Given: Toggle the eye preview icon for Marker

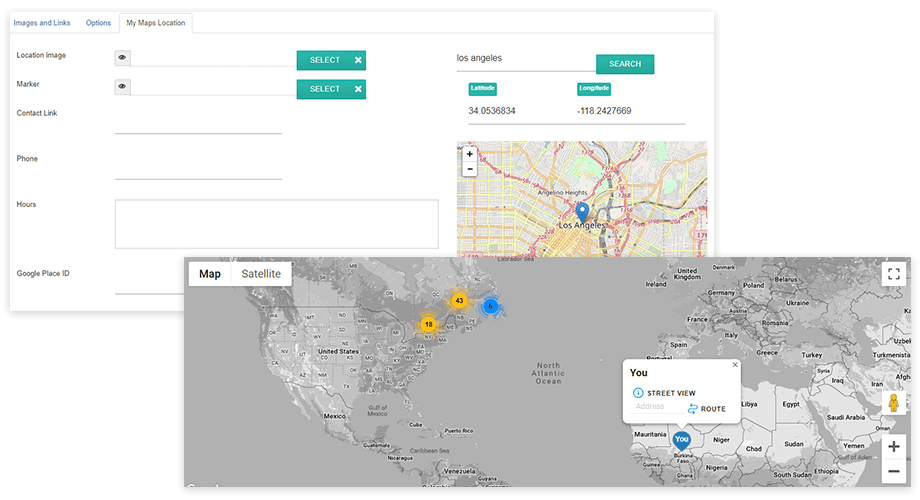Looking at the screenshot, I should (x=122, y=87).
